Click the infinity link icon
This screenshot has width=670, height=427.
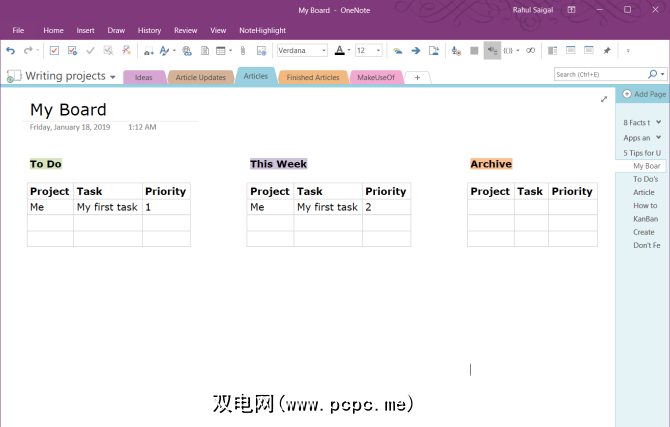coord(531,50)
